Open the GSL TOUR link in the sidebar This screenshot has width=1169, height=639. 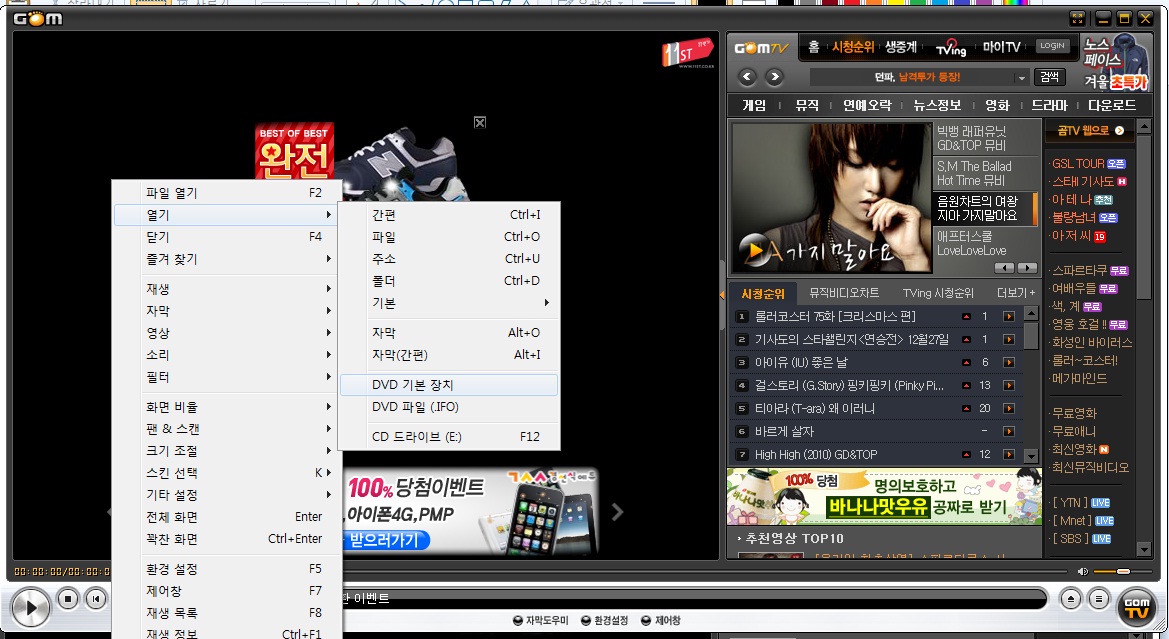[x=1088, y=163]
